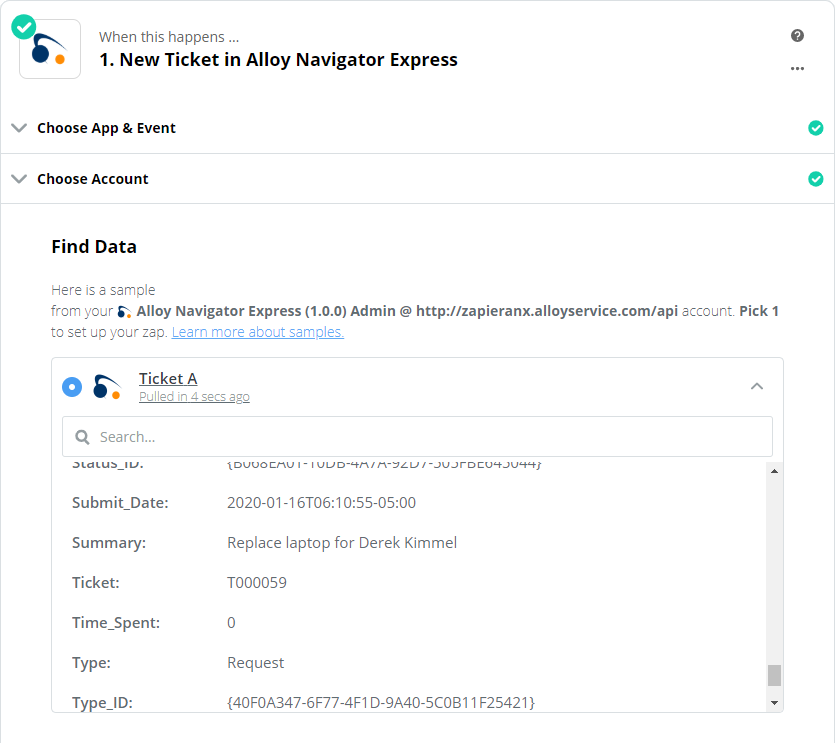The width and height of the screenshot is (835, 743).
Task: Open the Learn more about samples link
Action: pyautogui.click(x=257, y=331)
